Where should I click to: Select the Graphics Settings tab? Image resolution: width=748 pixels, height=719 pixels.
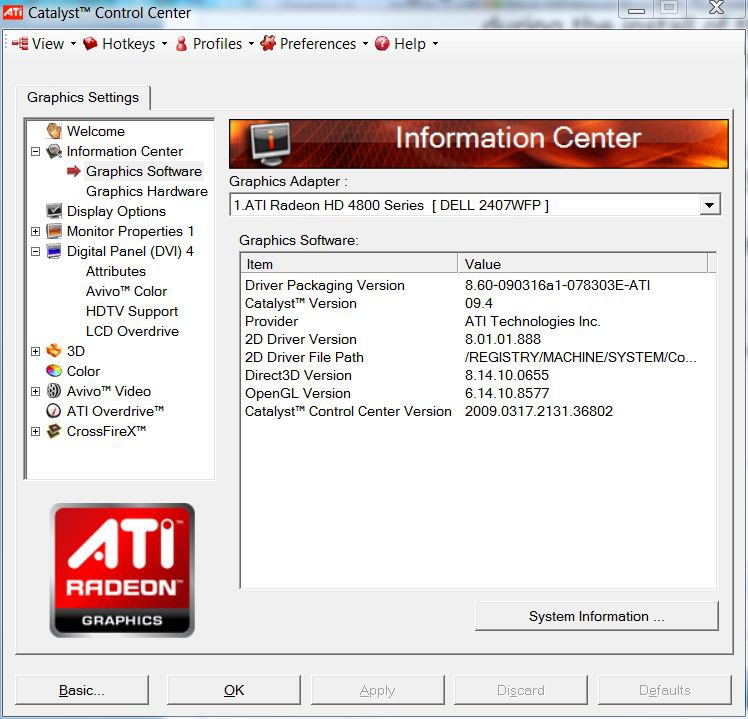click(83, 97)
